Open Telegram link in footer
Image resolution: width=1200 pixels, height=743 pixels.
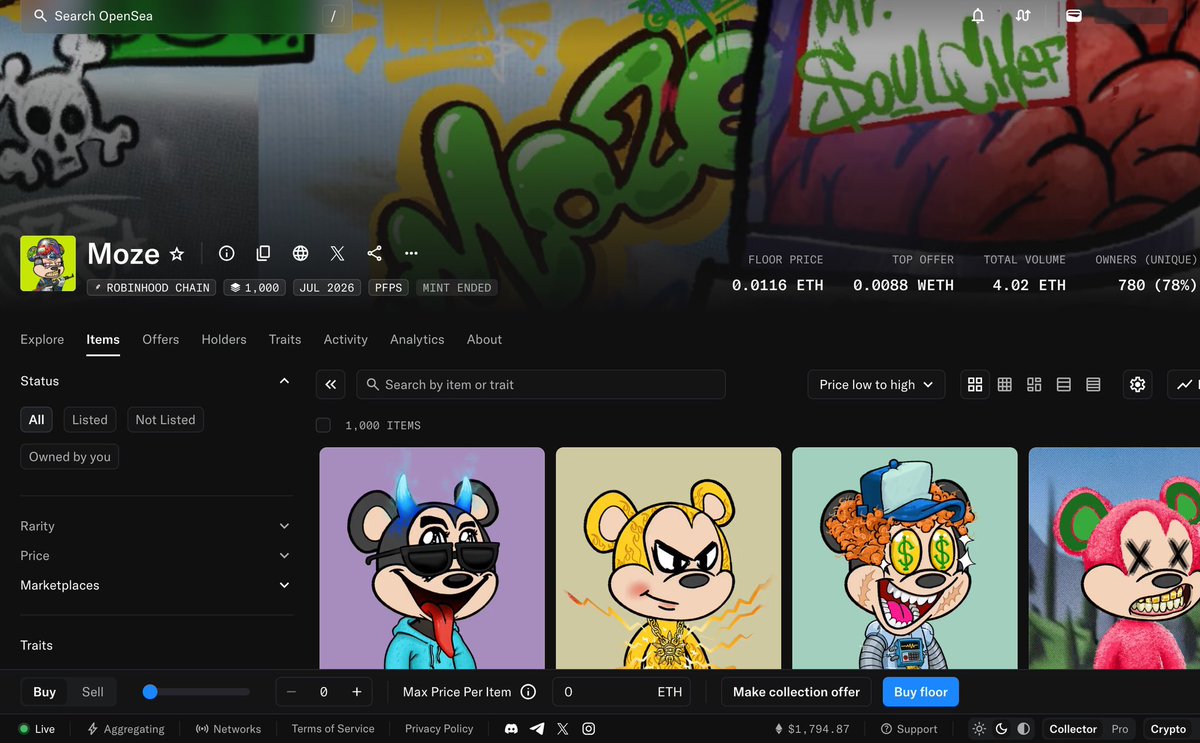537,729
